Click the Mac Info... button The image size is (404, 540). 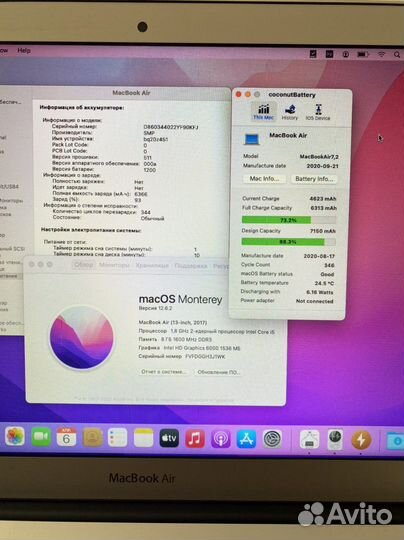pos(264,179)
